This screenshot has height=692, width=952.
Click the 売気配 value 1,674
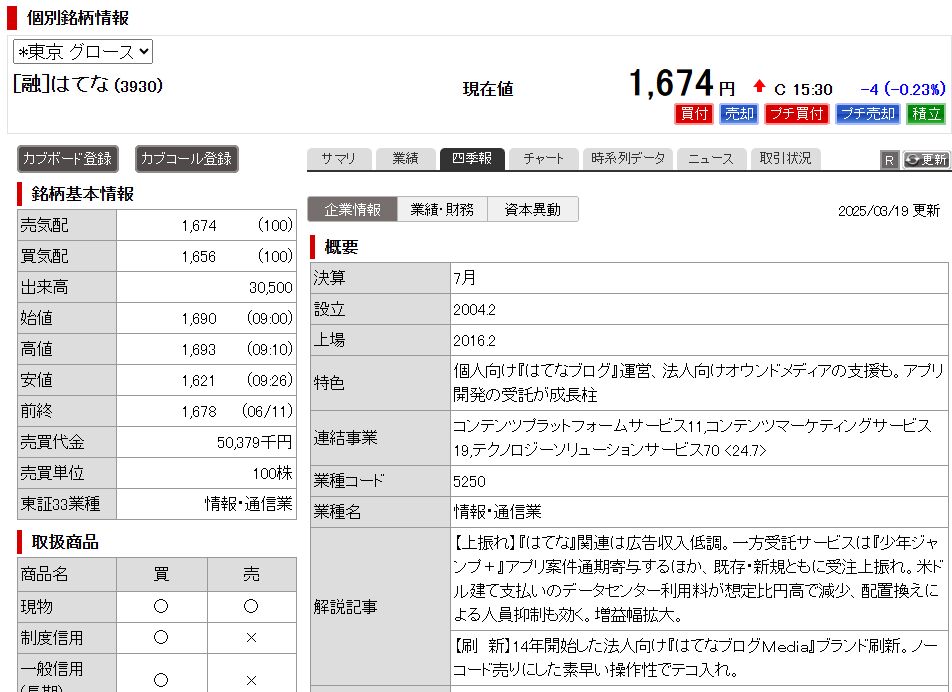point(199,226)
